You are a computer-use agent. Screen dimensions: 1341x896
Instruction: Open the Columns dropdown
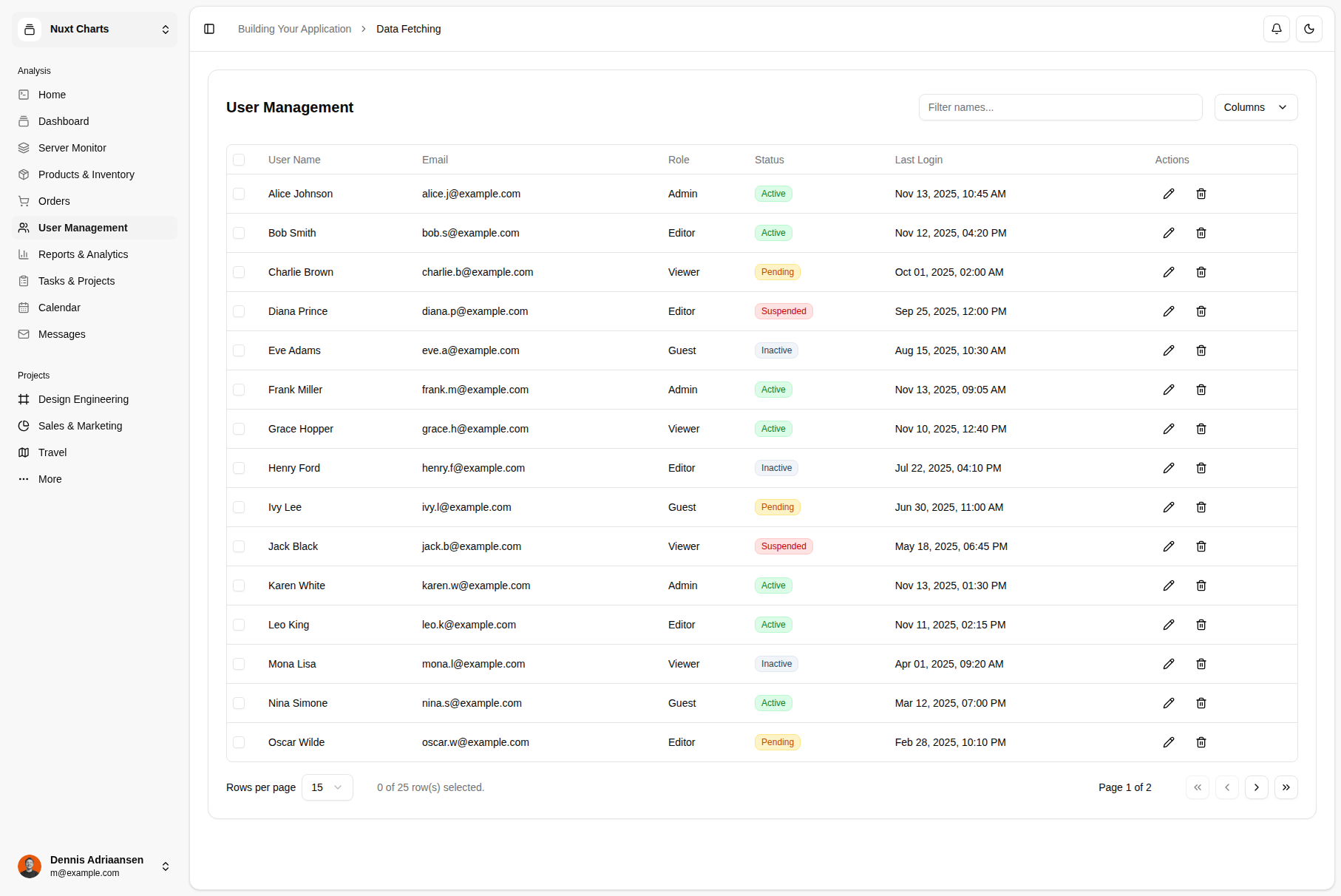(x=1255, y=107)
